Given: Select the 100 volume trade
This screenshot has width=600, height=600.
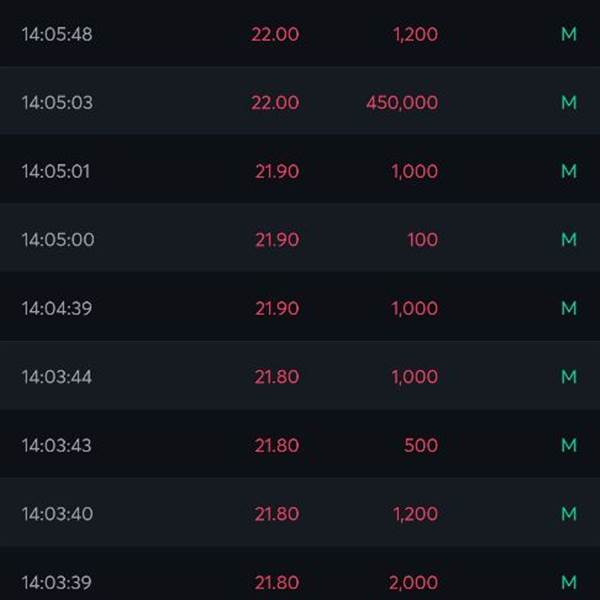Looking at the screenshot, I should tap(422, 240).
